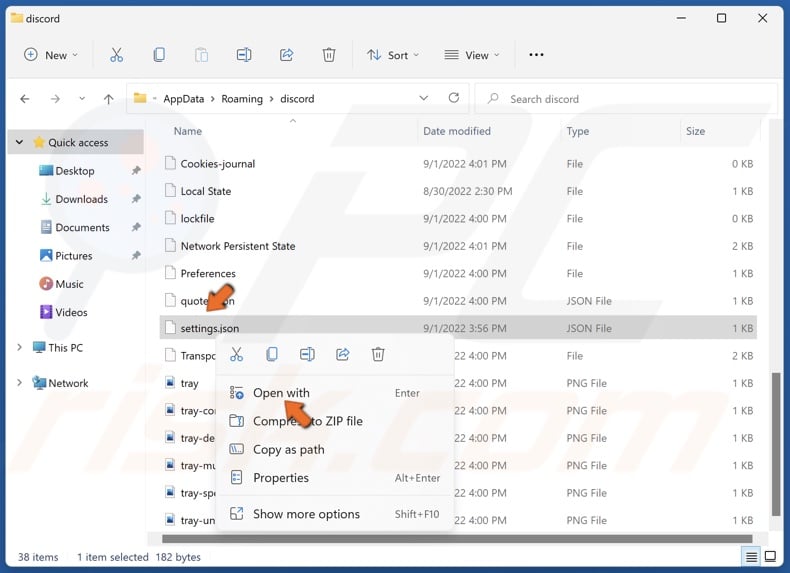
Task: Click the Rename icon in the toolbar
Action: click(x=244, y=55)
